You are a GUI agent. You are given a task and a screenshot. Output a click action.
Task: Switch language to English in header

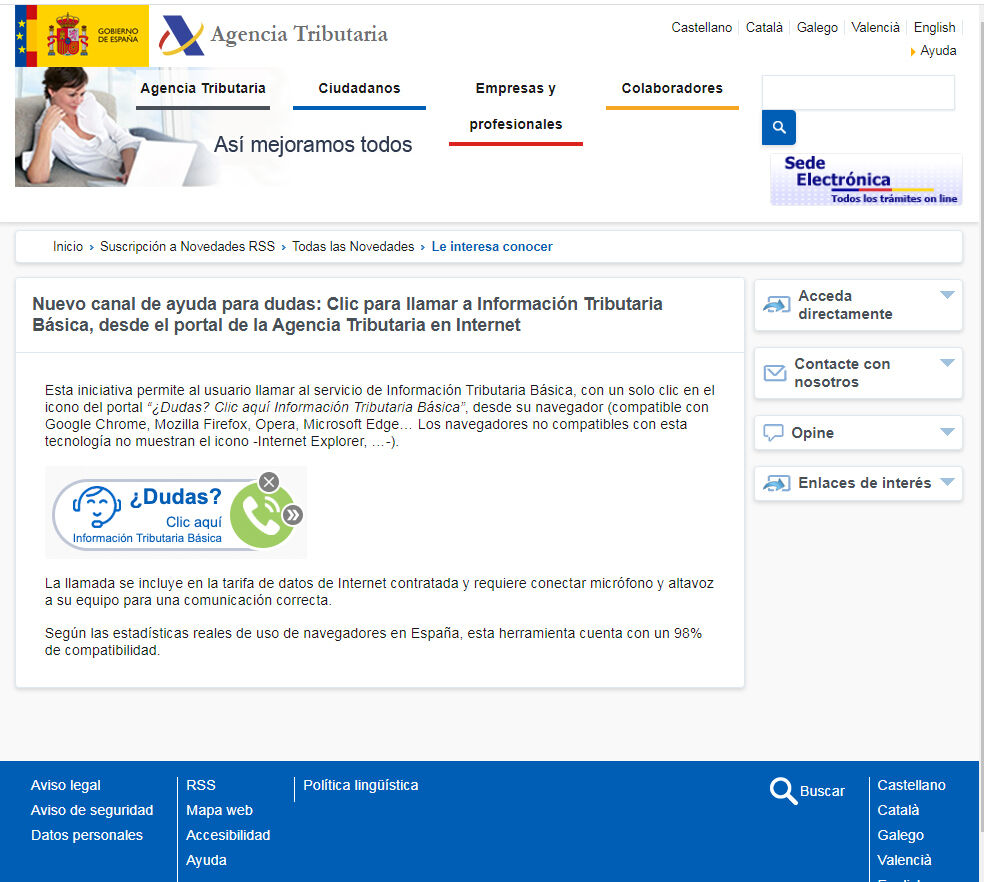tap(934, 28)
